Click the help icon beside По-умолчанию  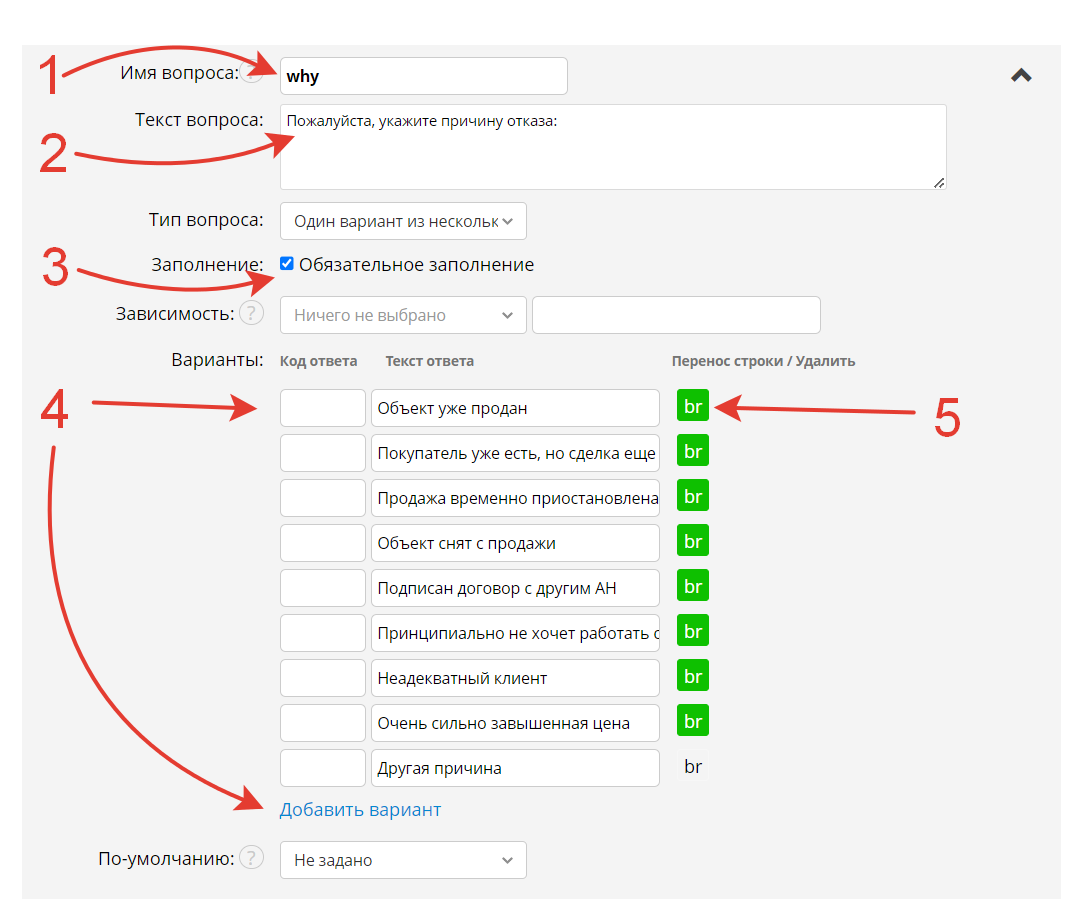(x=251, y=858)
